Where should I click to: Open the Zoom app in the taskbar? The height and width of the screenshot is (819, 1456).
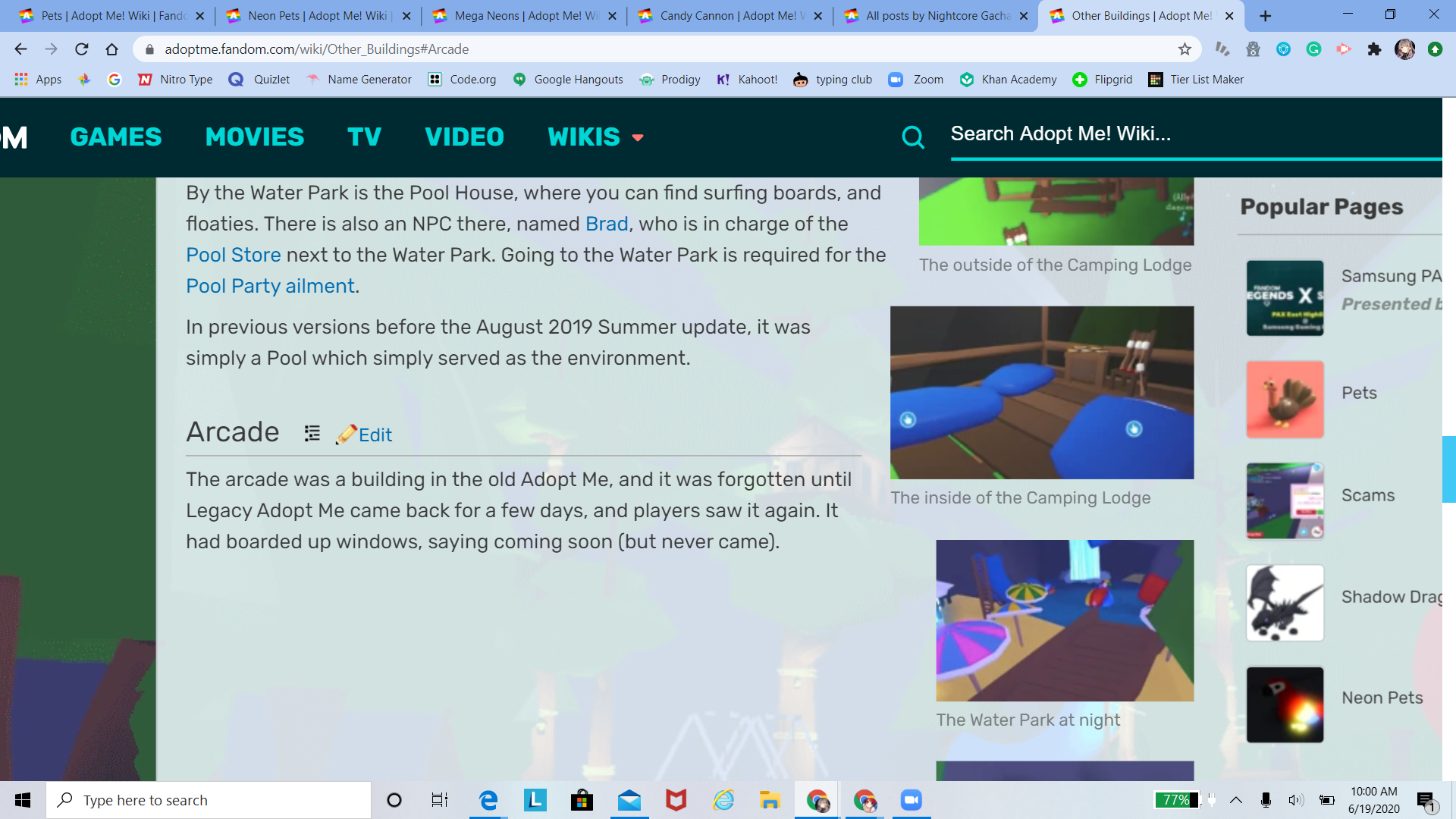point(911,800)
